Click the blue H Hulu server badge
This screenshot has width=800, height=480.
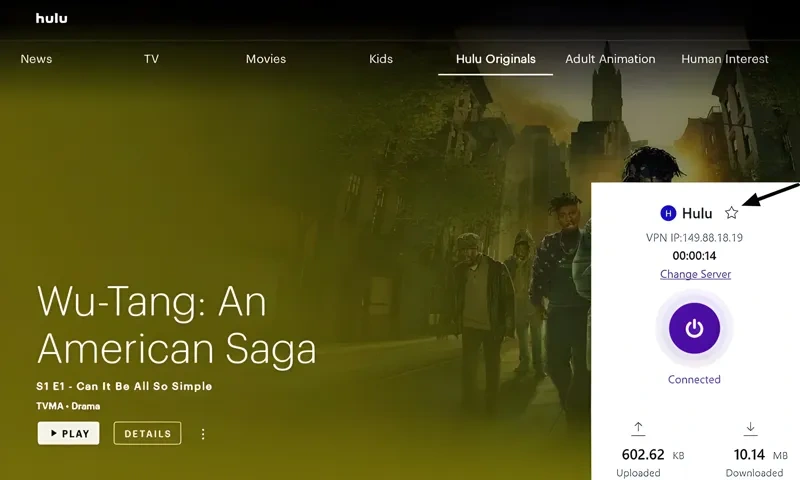(668, 213)
